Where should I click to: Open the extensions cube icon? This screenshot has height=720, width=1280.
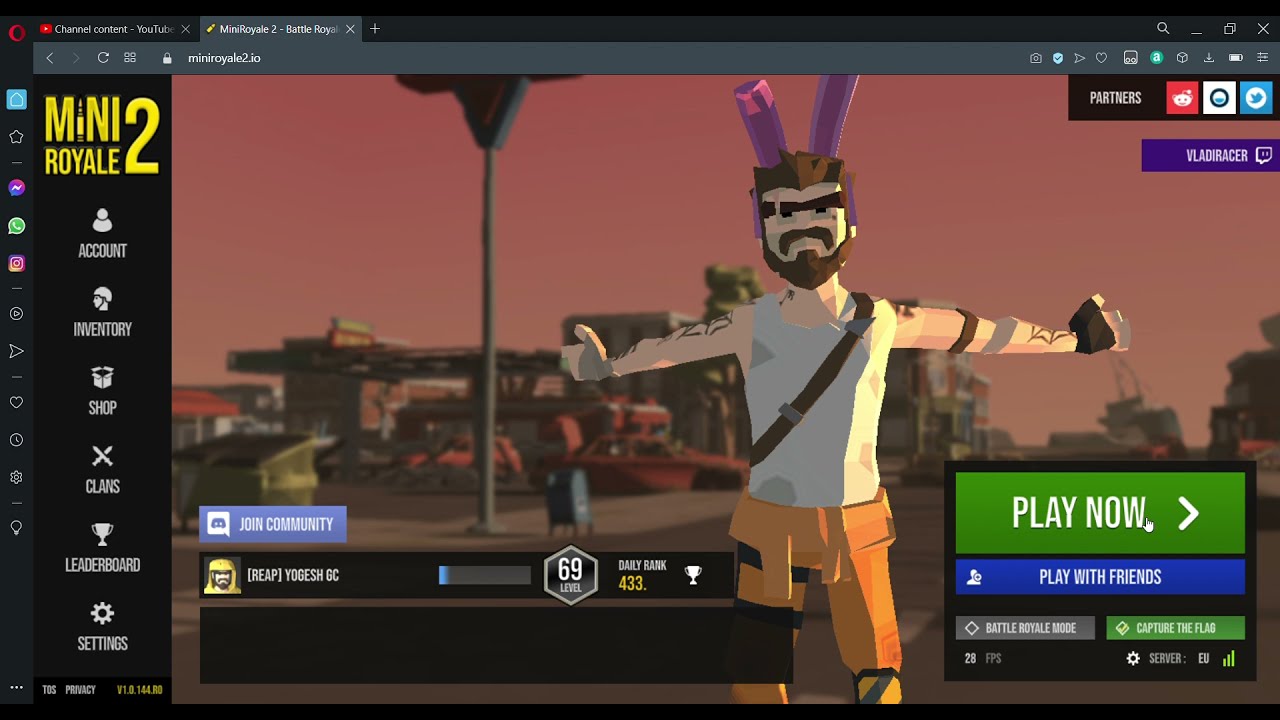1182,58
